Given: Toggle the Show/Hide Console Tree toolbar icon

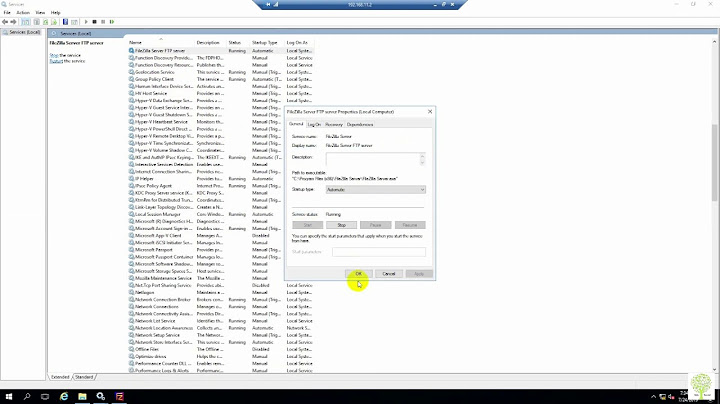Looking at the screenshot, I should pyautogui.click(x=26, y=22).
